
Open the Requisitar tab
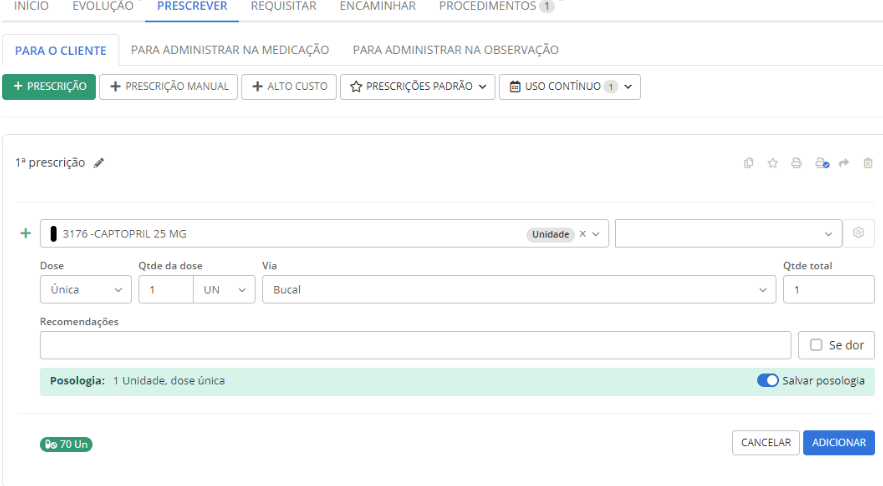pyautogui.click(x=283, y=7)
